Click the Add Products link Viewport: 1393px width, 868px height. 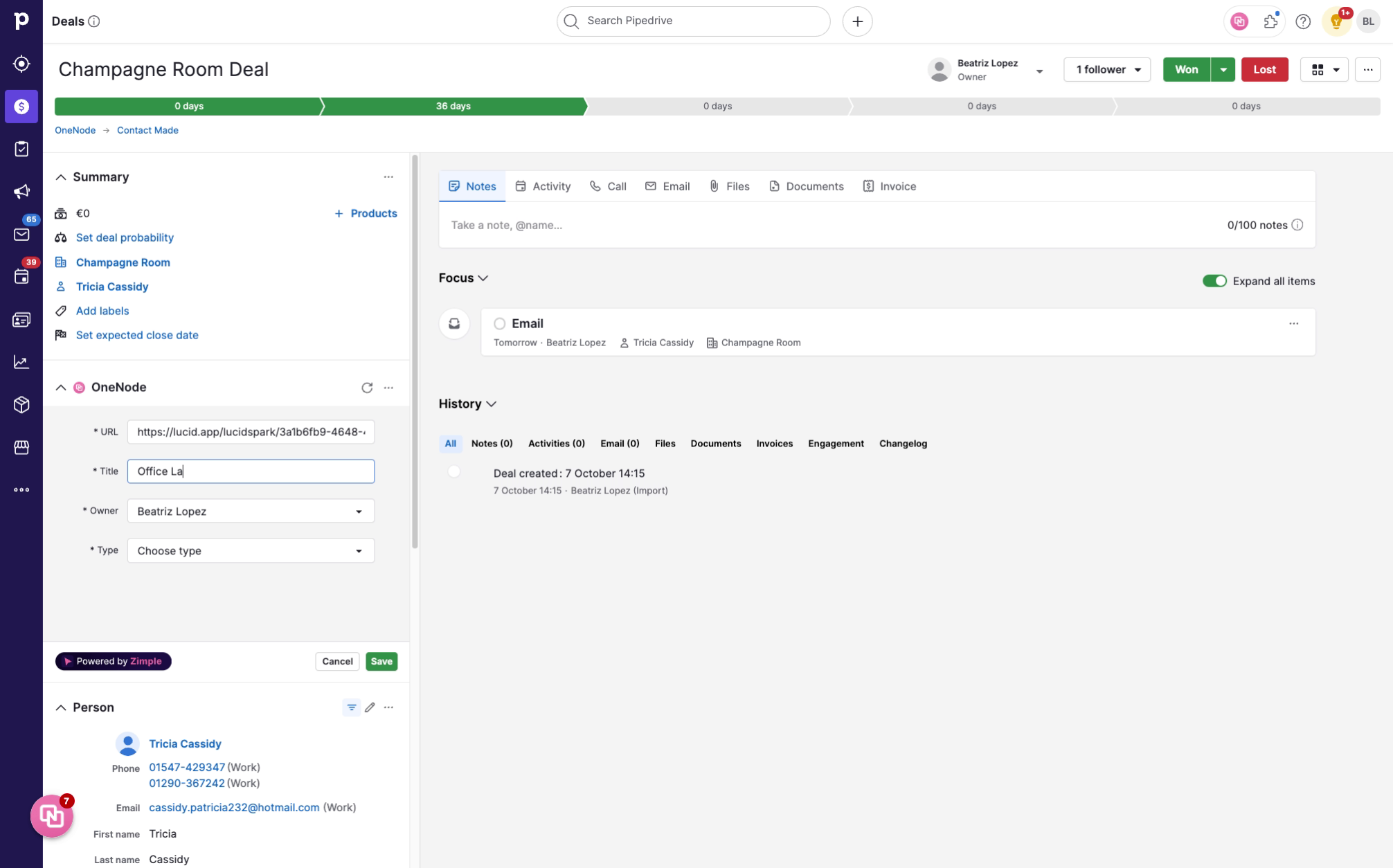pos(365,213)
